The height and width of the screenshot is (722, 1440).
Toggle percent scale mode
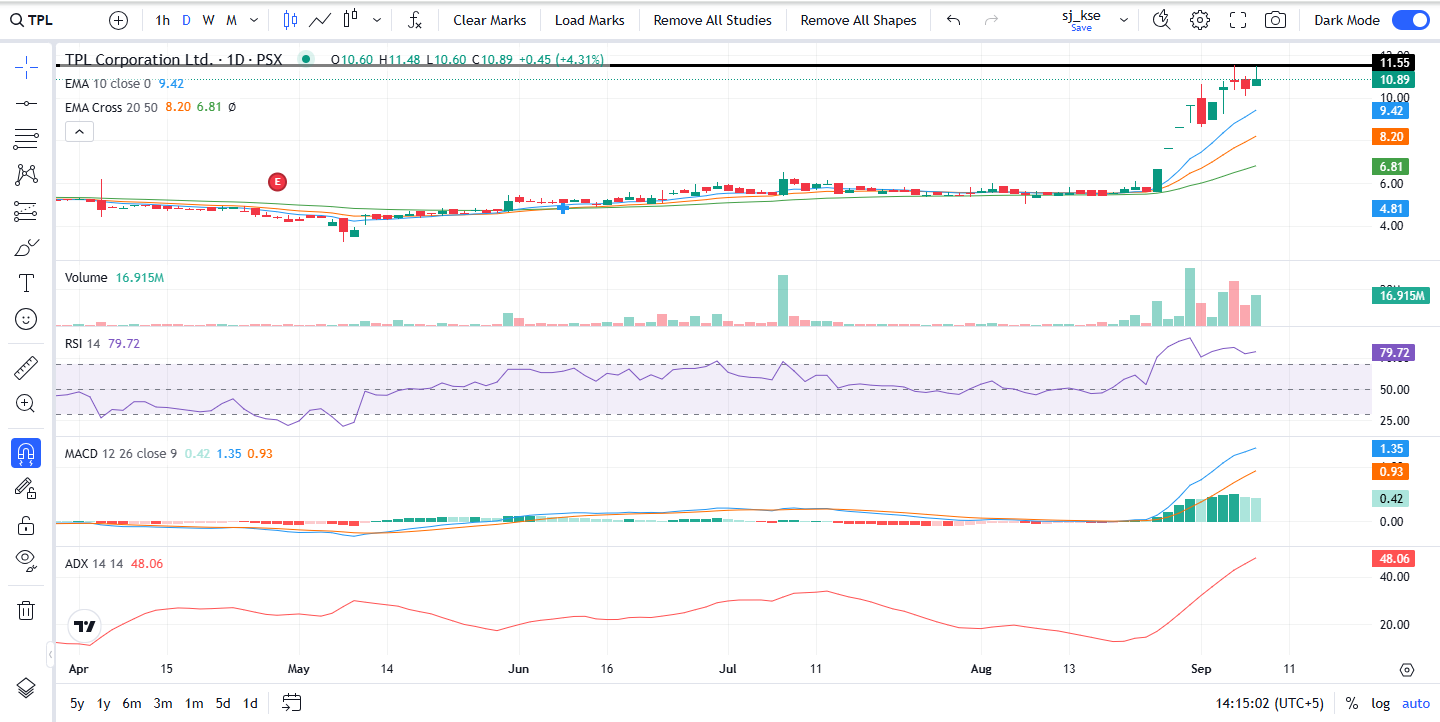point(1352,703)
